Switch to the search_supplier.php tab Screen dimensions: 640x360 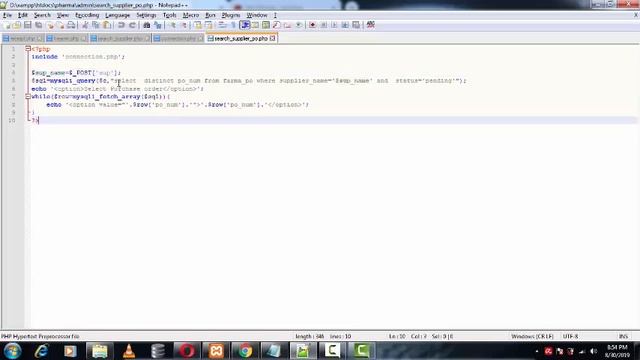120,38
